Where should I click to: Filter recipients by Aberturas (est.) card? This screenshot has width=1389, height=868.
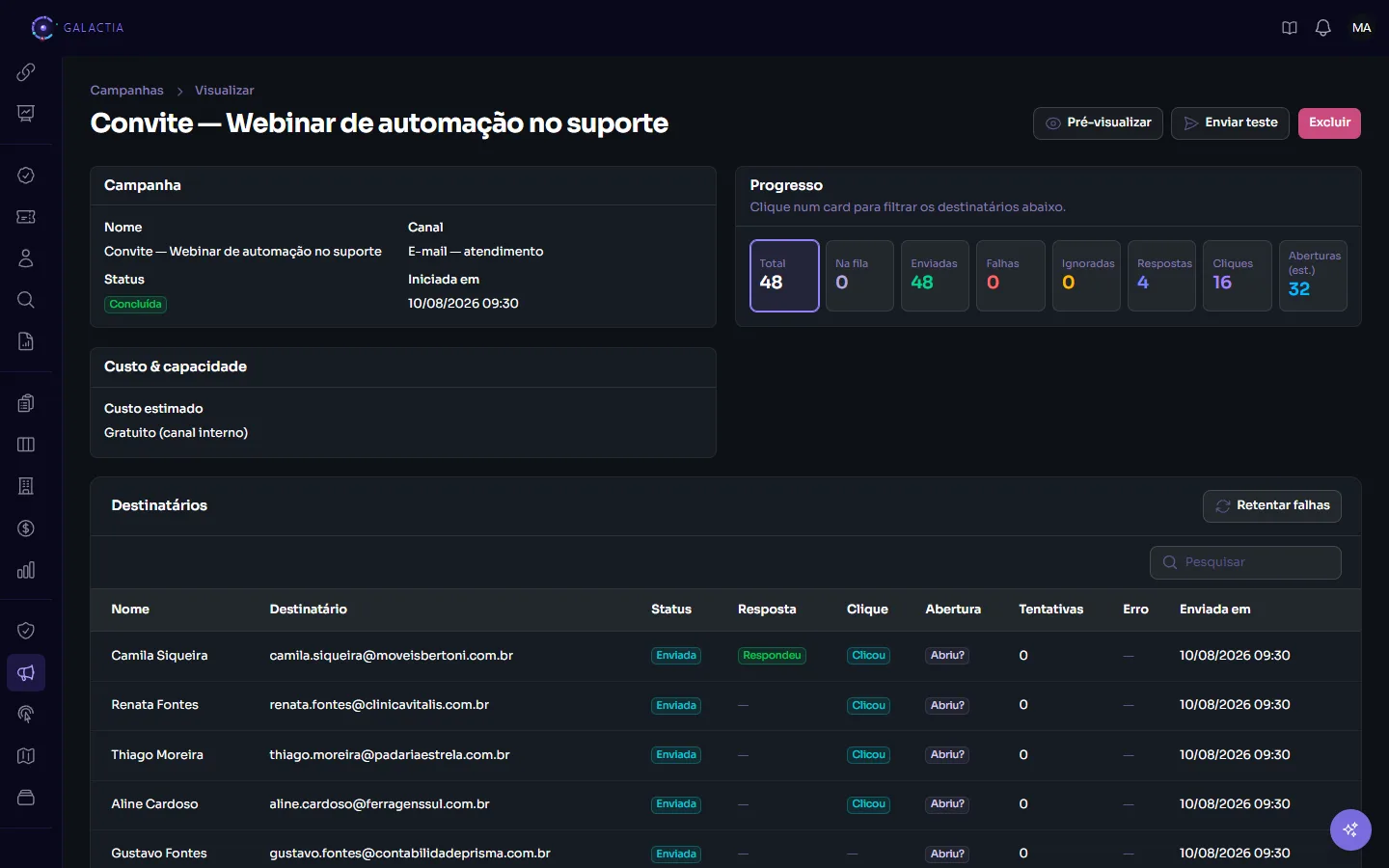click(1313, 276)
